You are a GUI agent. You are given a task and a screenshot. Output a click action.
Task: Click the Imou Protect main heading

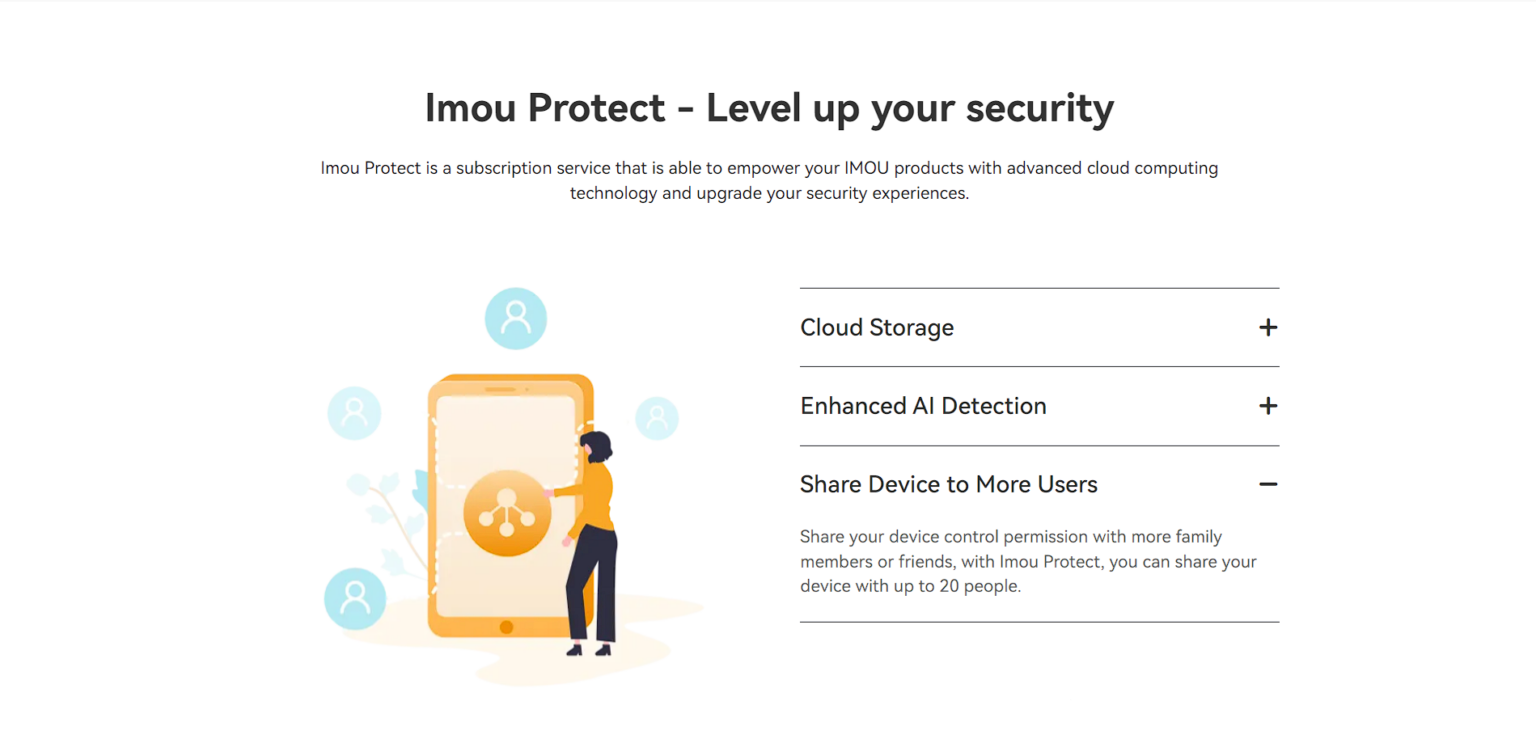[769, 108]
